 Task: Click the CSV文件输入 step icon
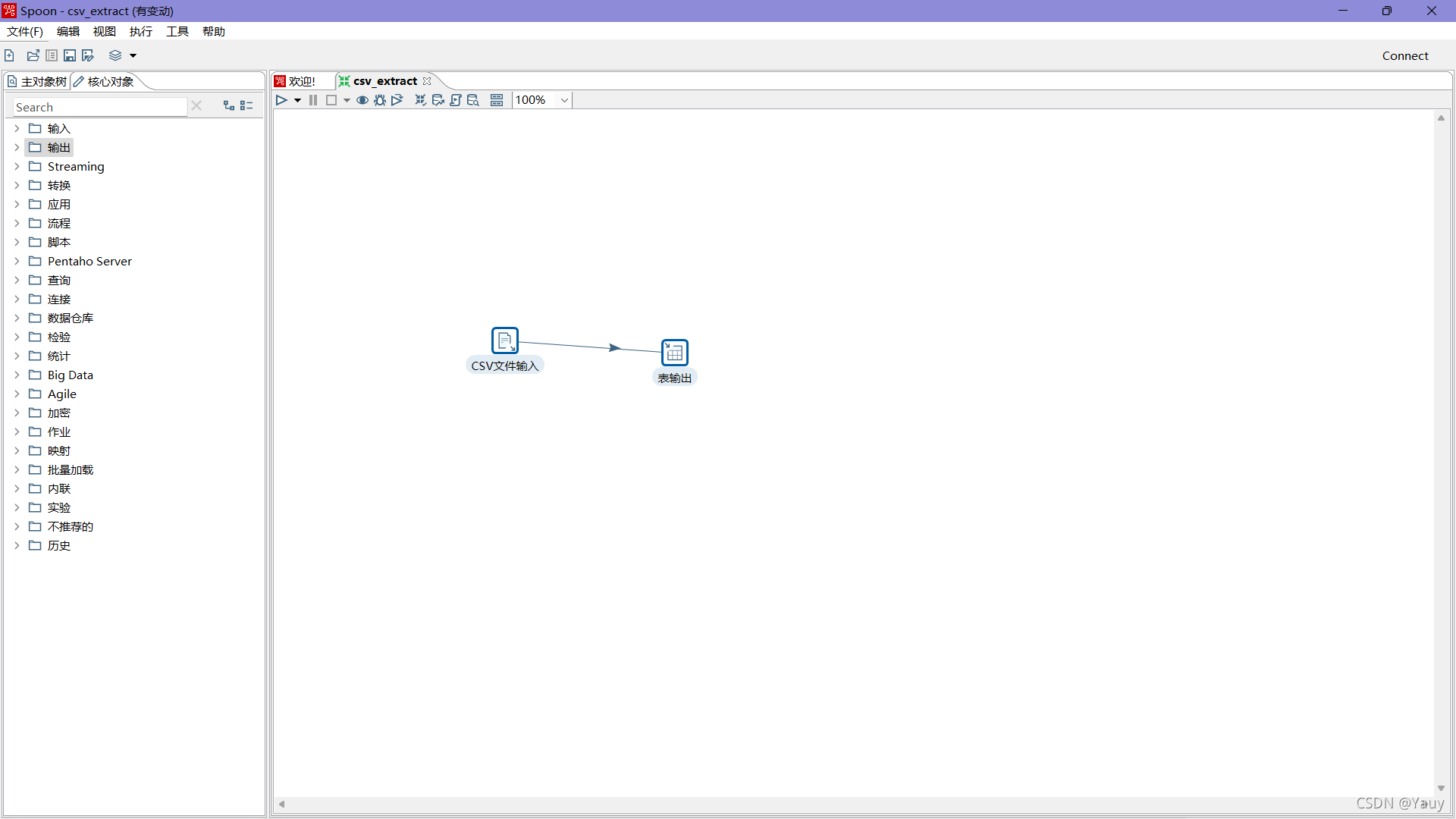504,340
